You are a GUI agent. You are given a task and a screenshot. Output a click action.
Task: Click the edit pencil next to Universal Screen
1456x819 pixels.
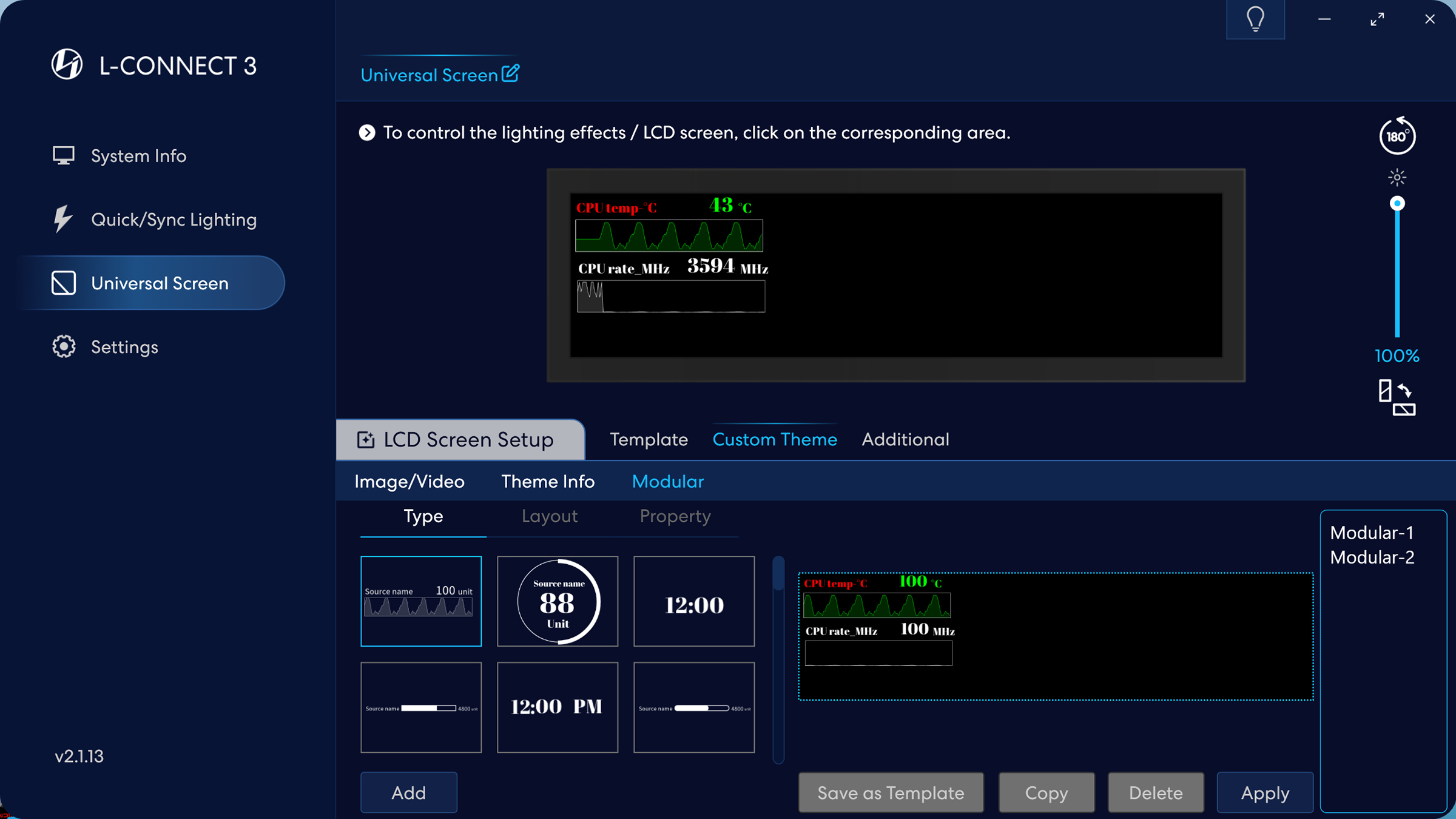coord(511,73)
